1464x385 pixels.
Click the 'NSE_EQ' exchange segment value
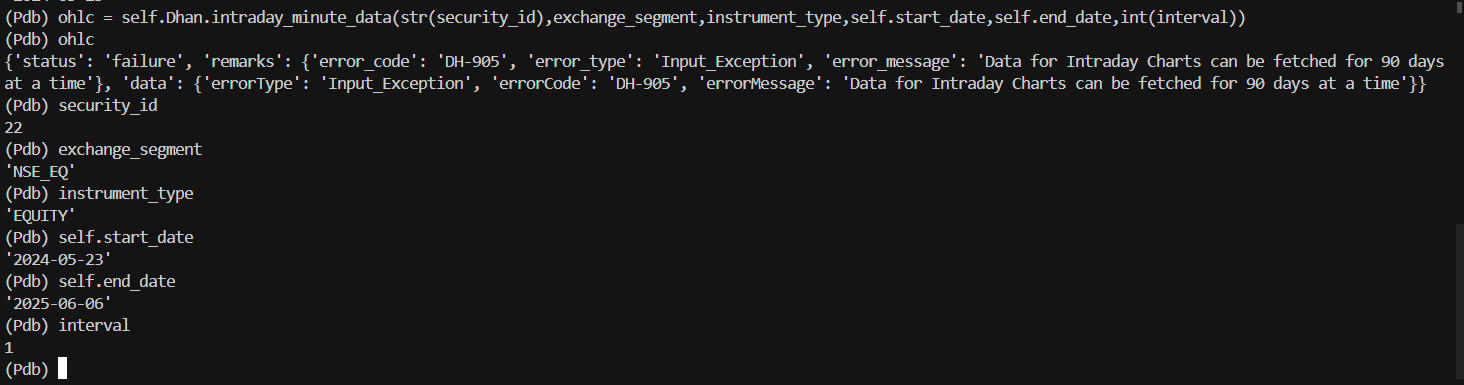pos(40,171)
